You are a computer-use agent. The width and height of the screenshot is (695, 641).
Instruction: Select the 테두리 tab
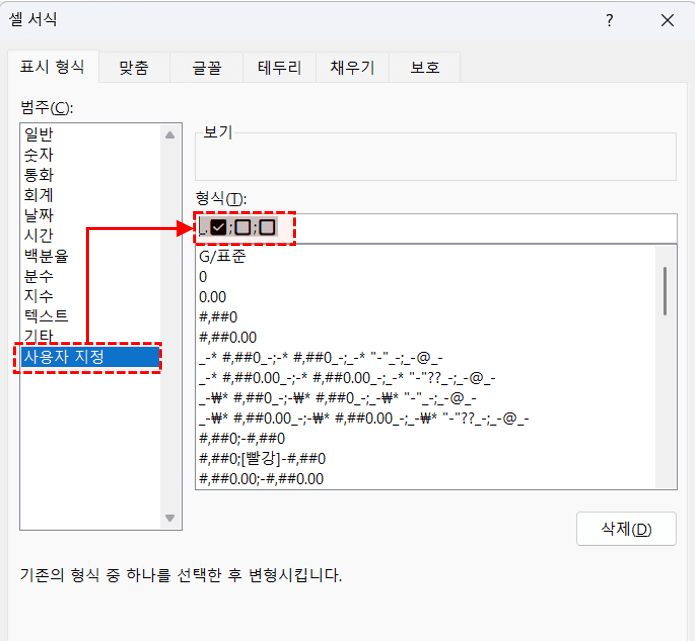(280, 68)
